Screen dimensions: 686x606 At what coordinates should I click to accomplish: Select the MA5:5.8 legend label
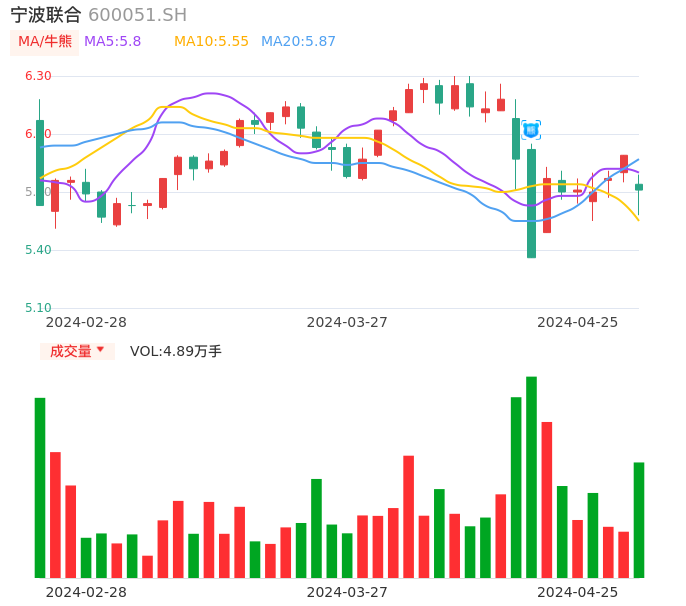[x=112, y=42]
